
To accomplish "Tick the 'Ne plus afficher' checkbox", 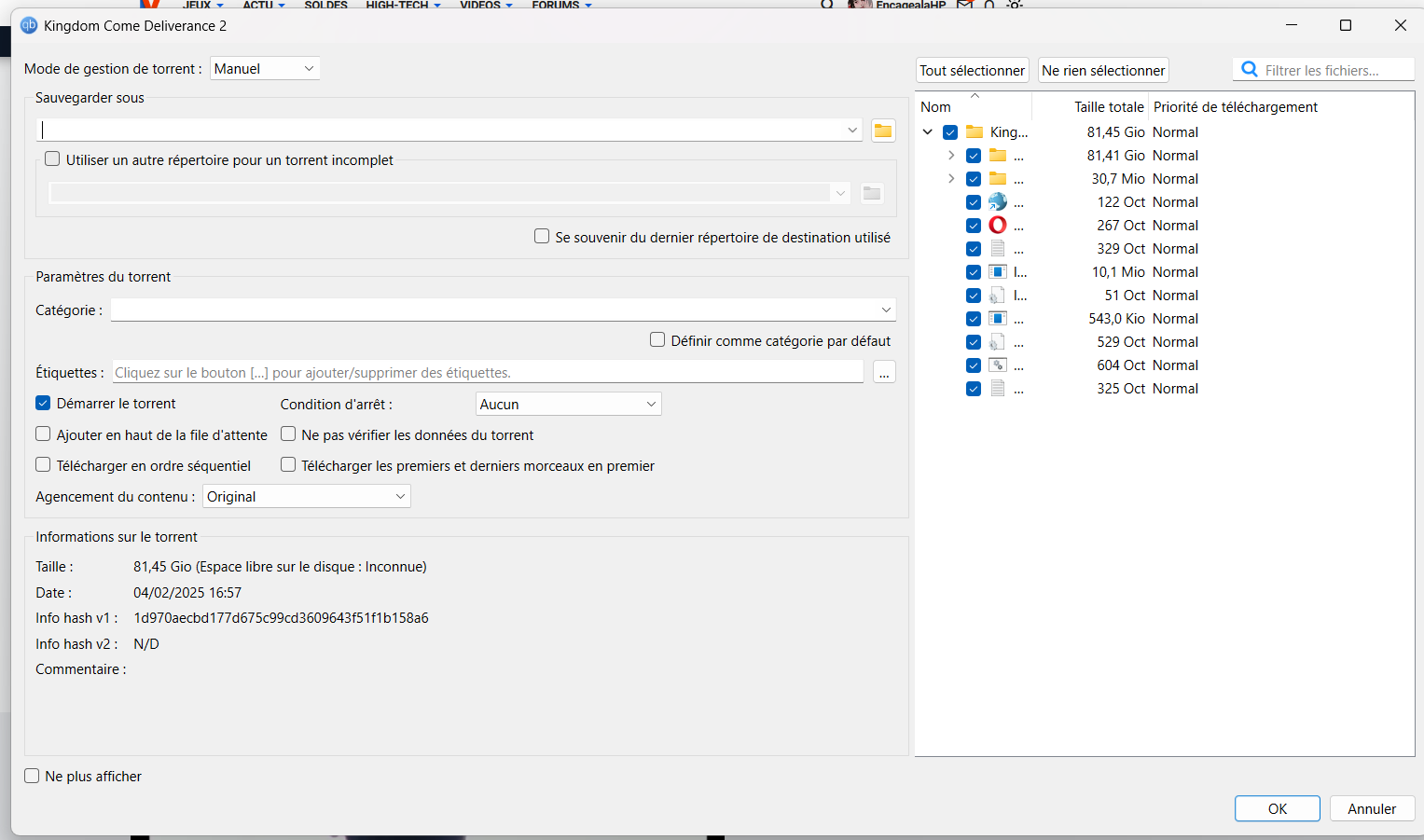I will click(x=32, y=776).
